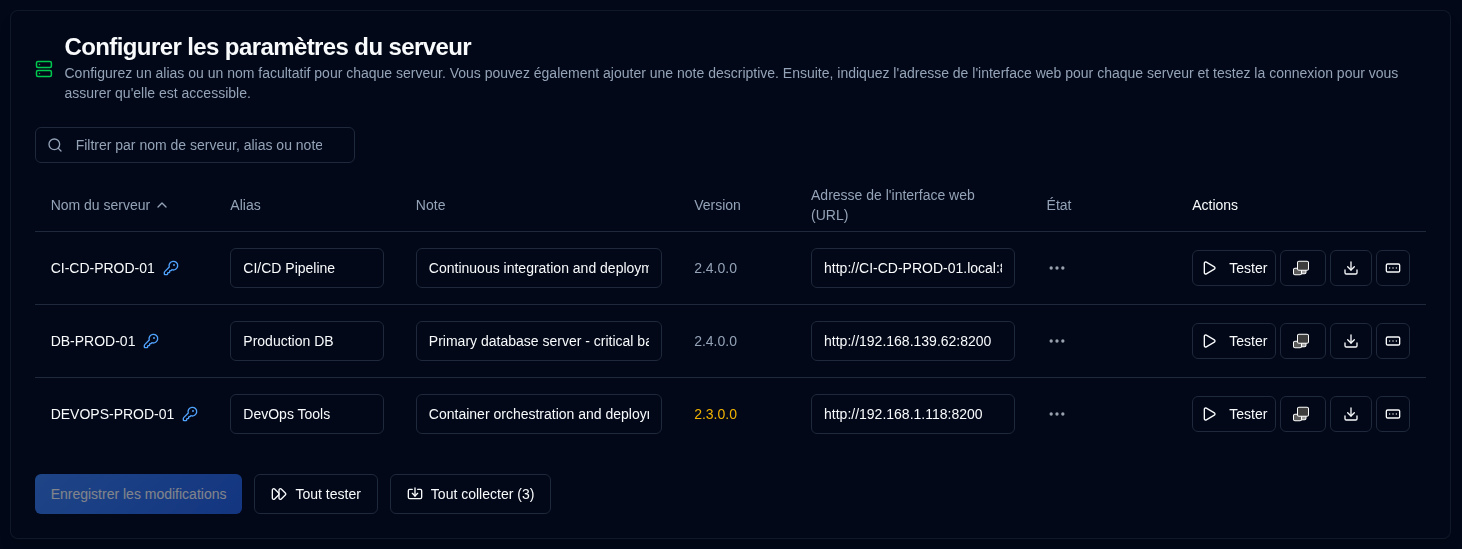Test connection for DB-PROD-01

click(x=1234, y=341)
